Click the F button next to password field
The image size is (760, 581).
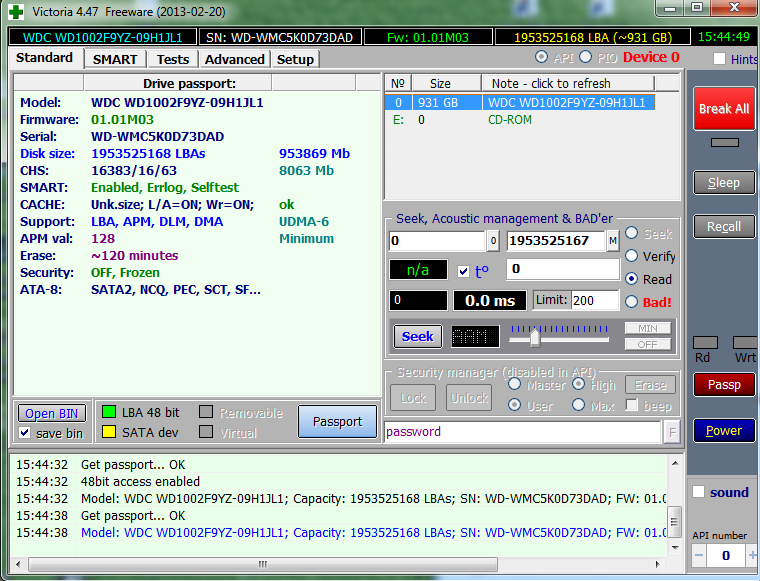(671, 432)
